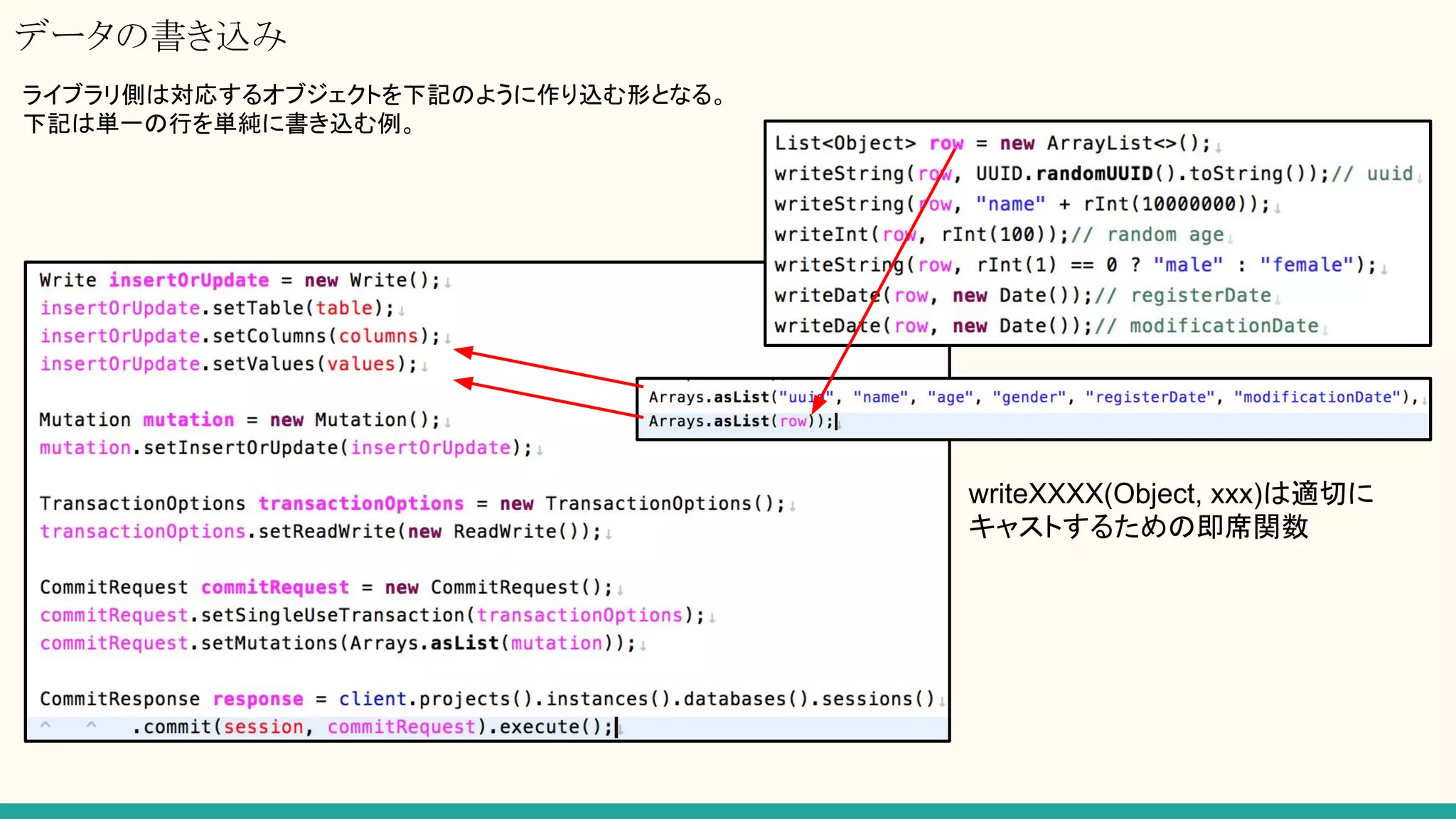The image size is (1456, 819).
Task: Click 'transactionOptions.setReadWrite(new ReadWrite());' line
Action: click(x=321, y=531)
